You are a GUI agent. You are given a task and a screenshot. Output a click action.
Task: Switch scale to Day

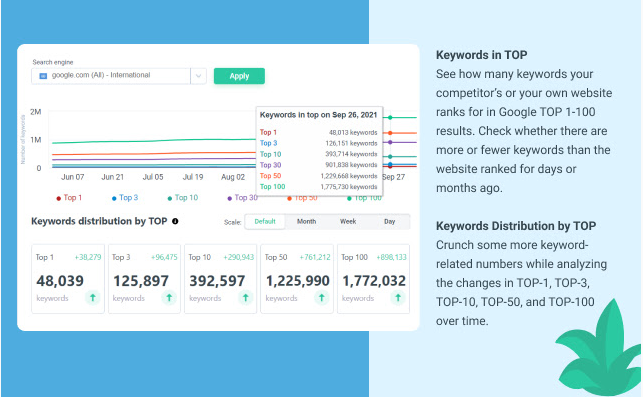(390, 221)
